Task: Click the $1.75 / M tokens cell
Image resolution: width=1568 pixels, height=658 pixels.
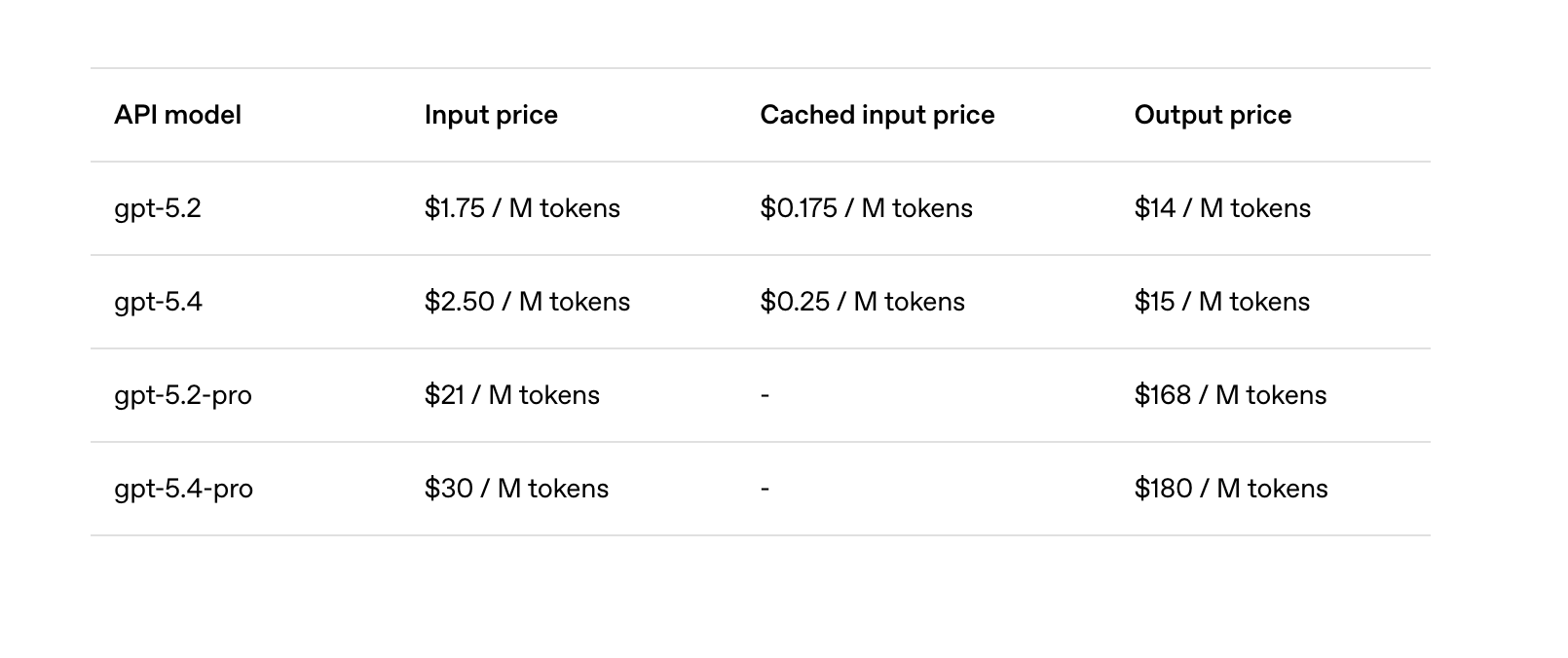Action: coord(522,208)
